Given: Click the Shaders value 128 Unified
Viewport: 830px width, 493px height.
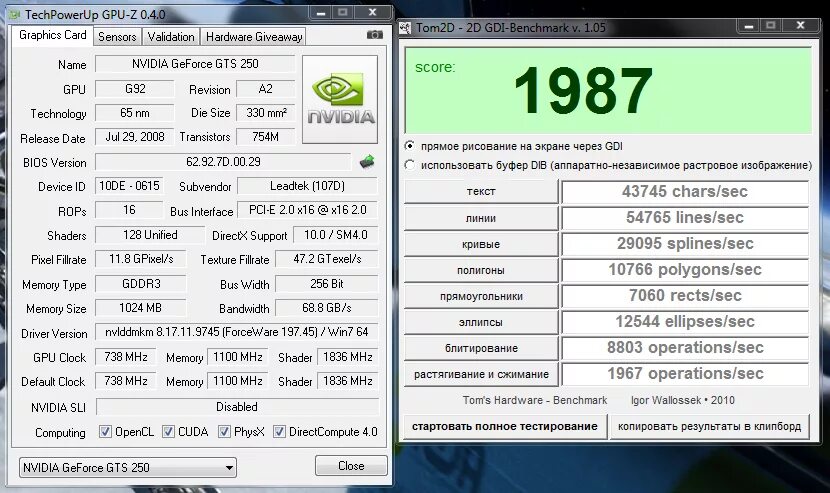Looking at the screenshot, I should pos(150,235).
